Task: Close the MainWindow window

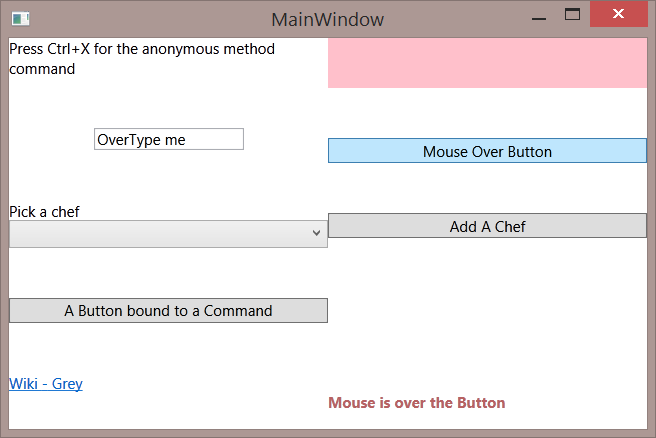Action: pos(618,14)
